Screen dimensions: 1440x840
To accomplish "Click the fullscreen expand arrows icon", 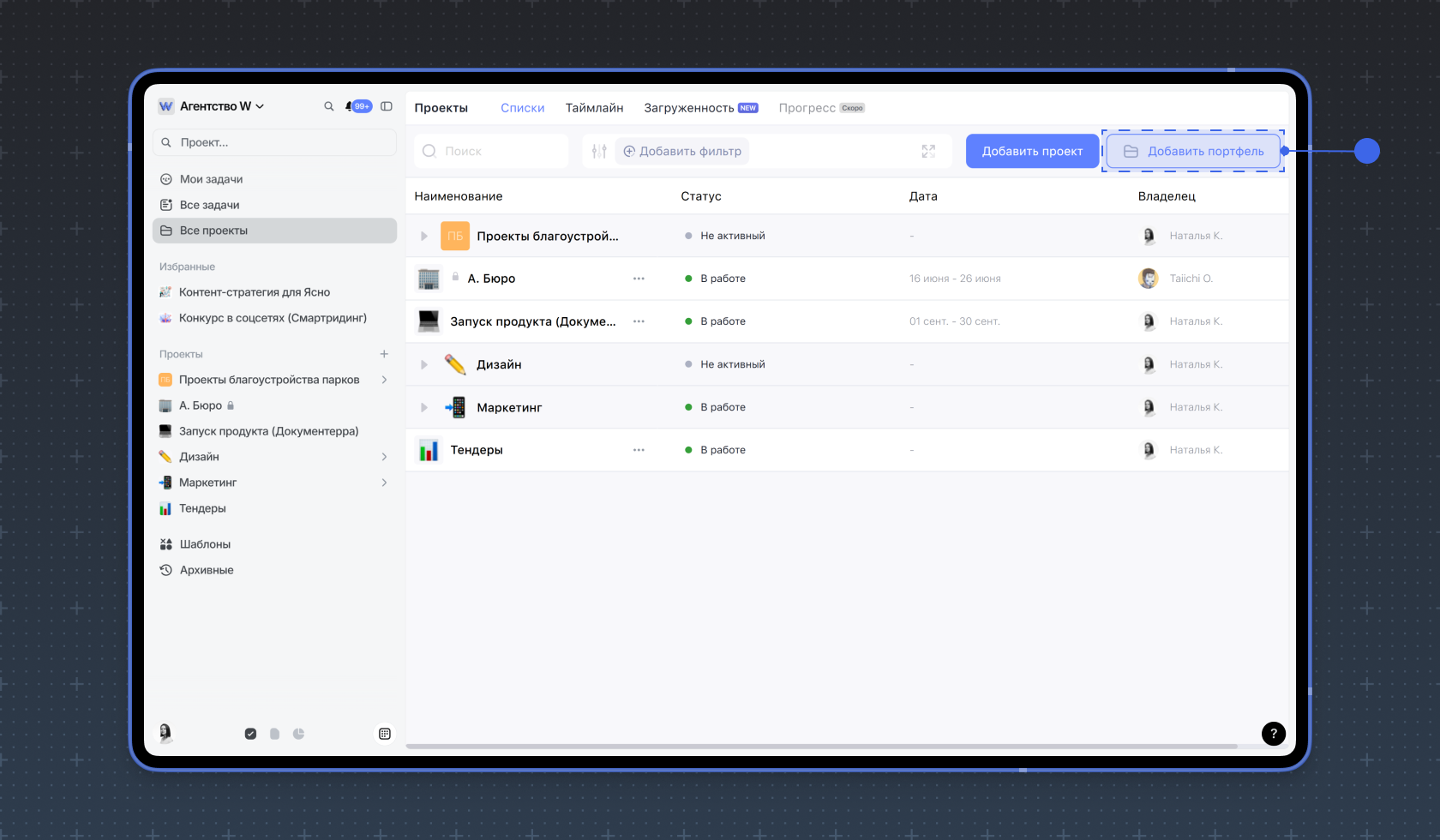I will tap(928, 152).
